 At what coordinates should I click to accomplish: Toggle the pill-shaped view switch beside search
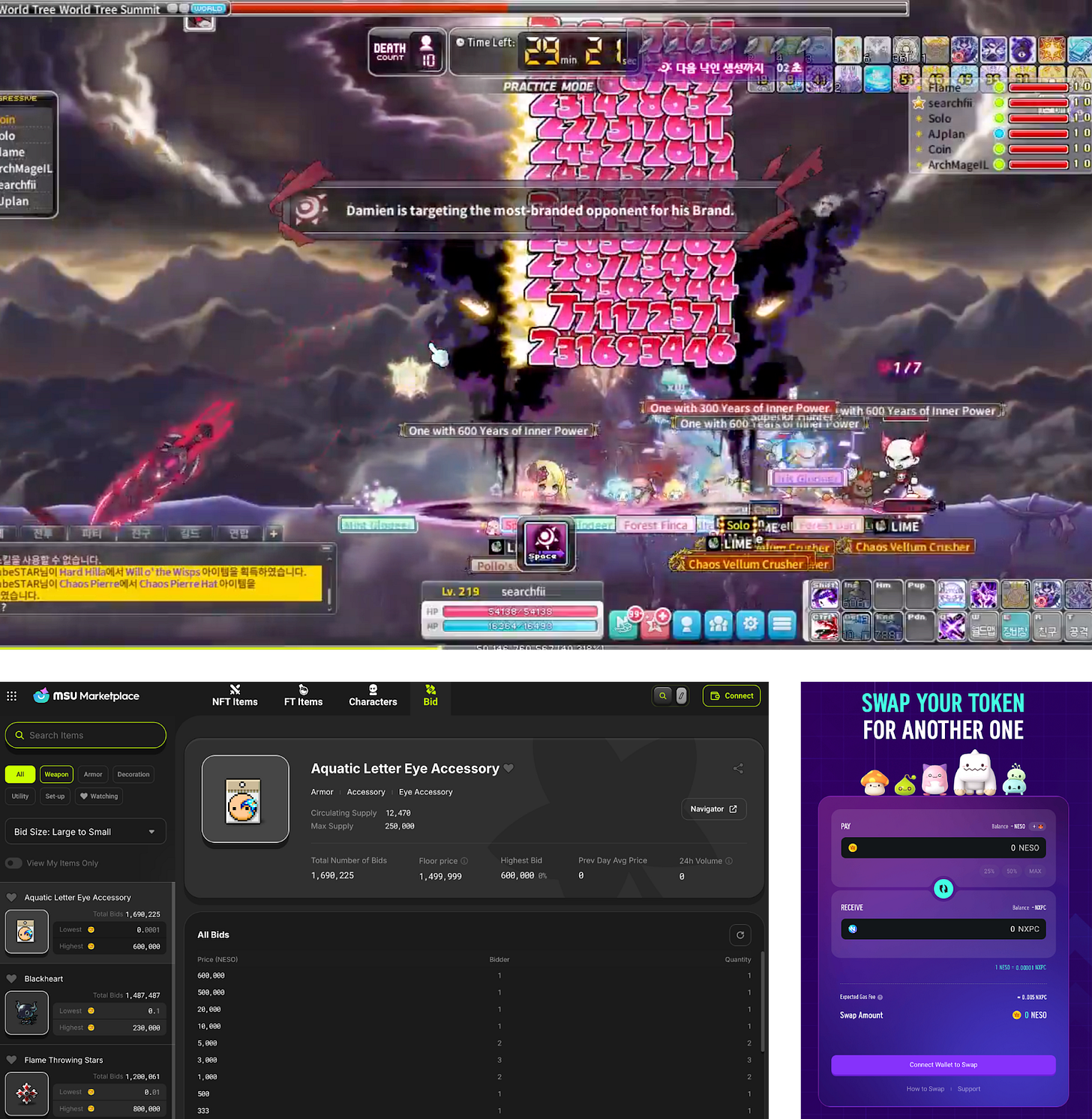click(x=681, y=696)
